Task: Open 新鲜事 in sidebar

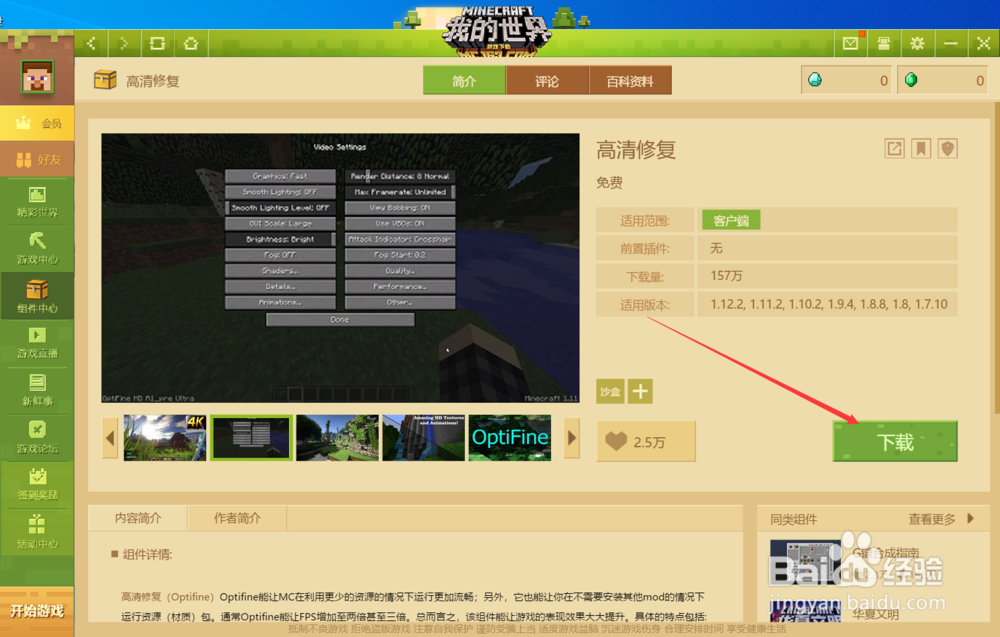Action: point(37,390)
